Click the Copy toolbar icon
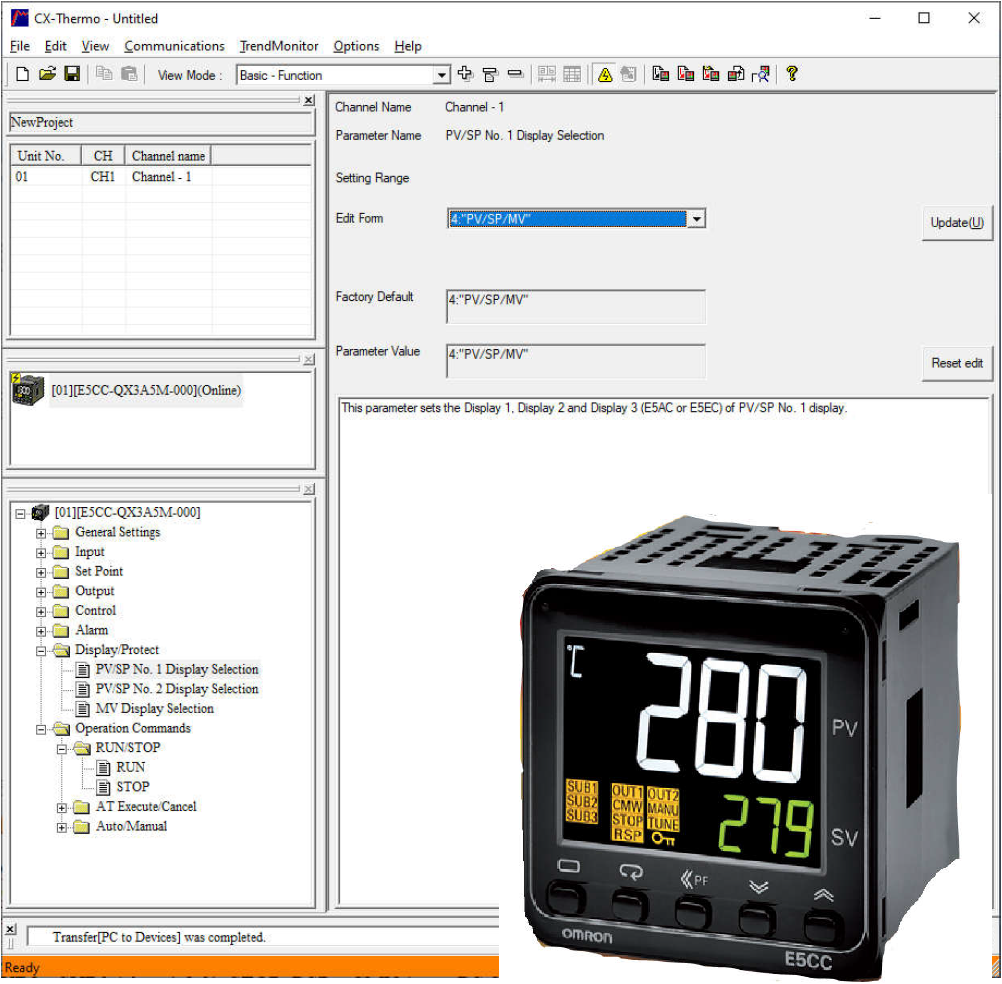1002x984 pixels. click(104, 74)
